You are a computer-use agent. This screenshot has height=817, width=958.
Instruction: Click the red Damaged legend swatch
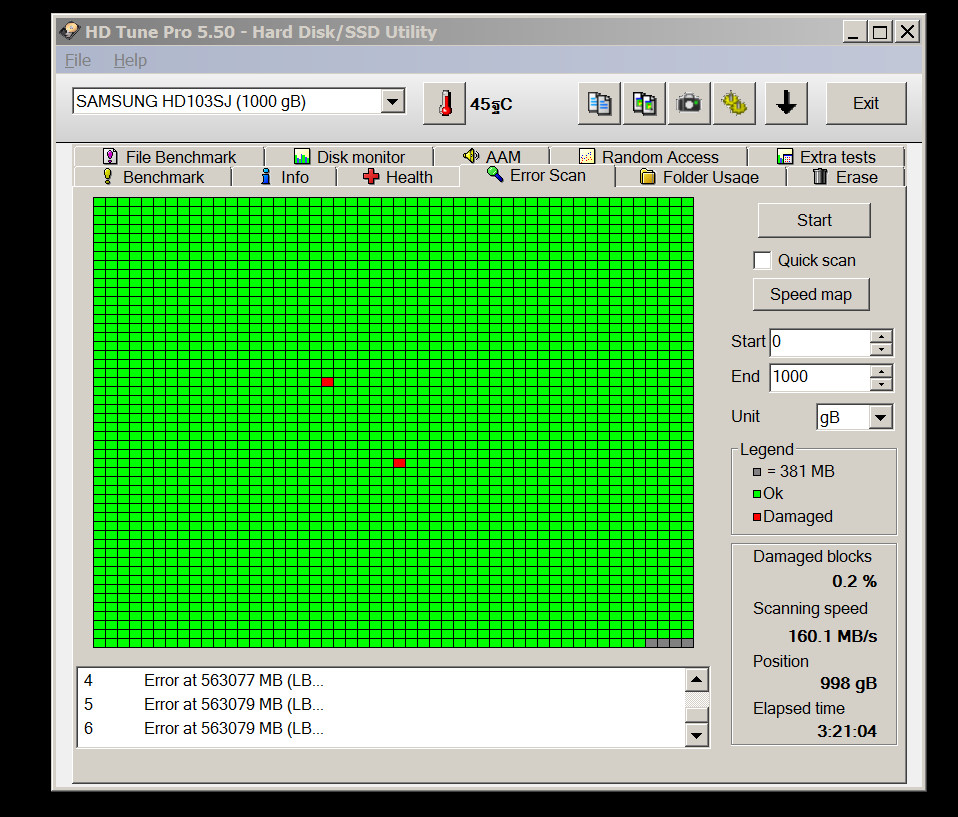click(757, 517)
